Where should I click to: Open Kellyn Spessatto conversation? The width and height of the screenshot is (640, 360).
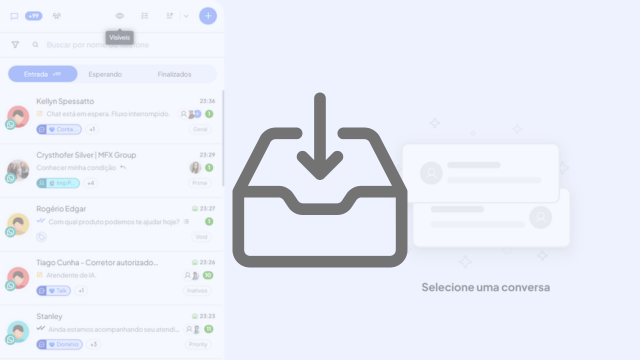[x=111, y=116]
